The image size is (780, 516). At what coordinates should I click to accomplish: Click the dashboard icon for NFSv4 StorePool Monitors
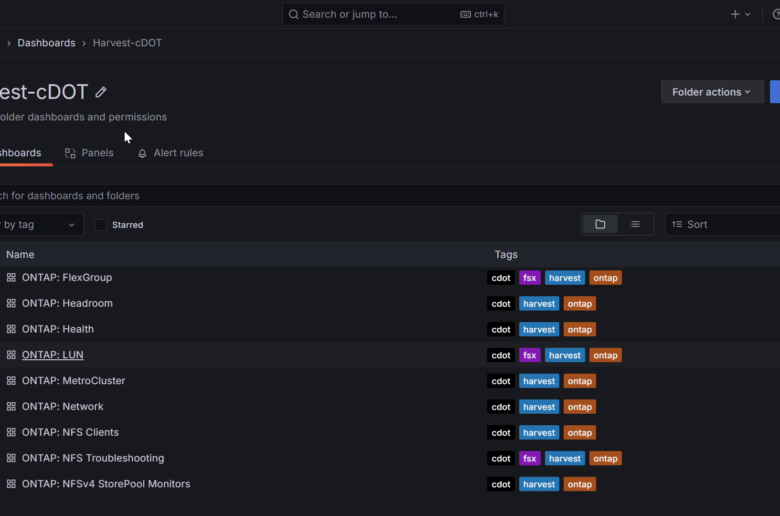pyautogui.click(x=11, y=484)
